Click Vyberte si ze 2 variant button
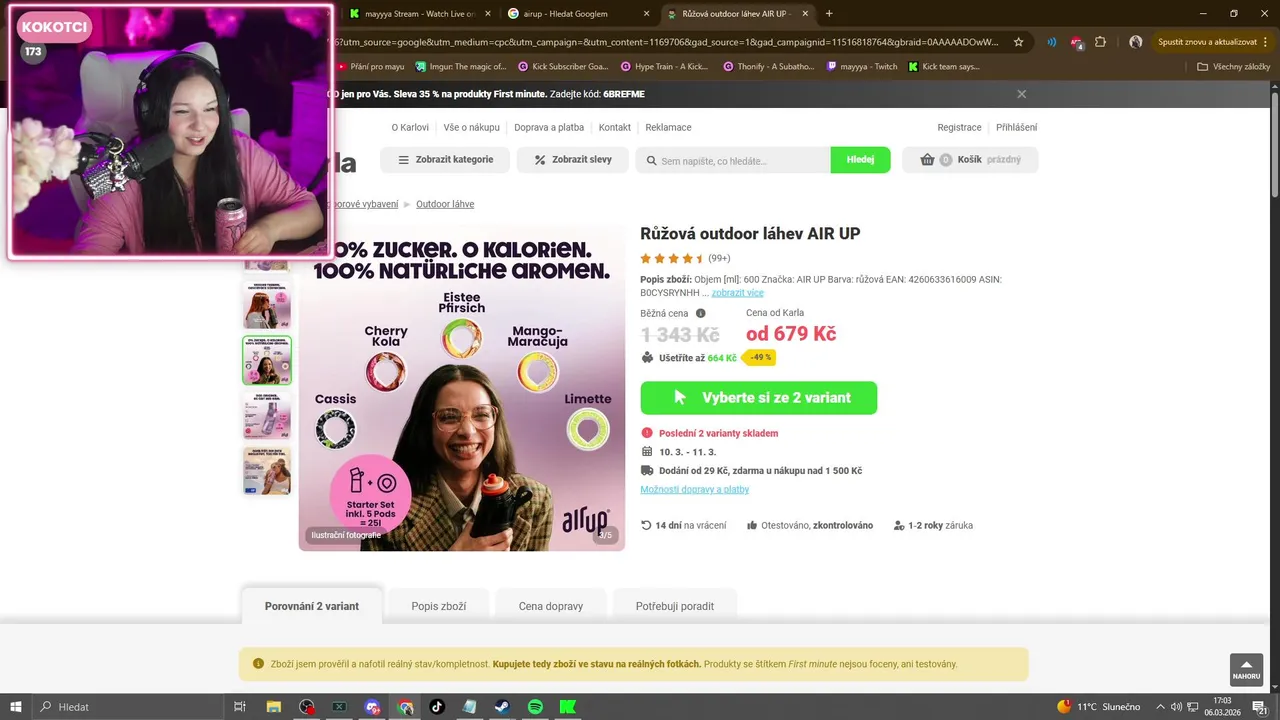This screenshot has height=720, width=1280. tap(759, 398)
